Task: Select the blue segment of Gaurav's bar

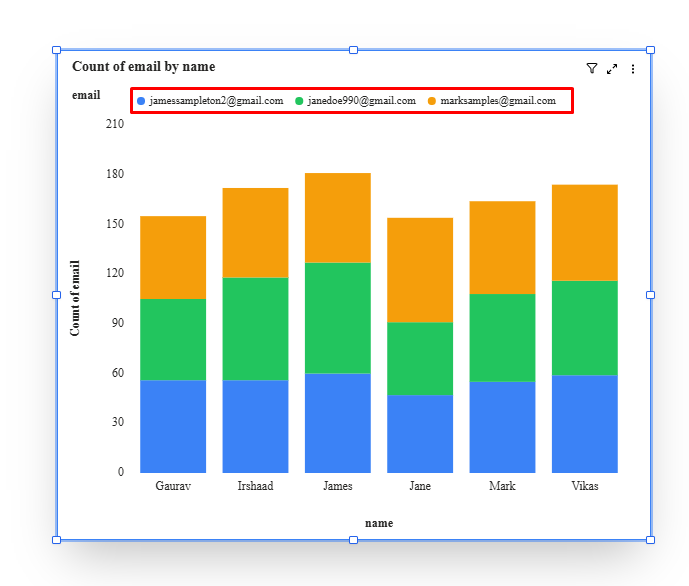Action: pos(173,426)
